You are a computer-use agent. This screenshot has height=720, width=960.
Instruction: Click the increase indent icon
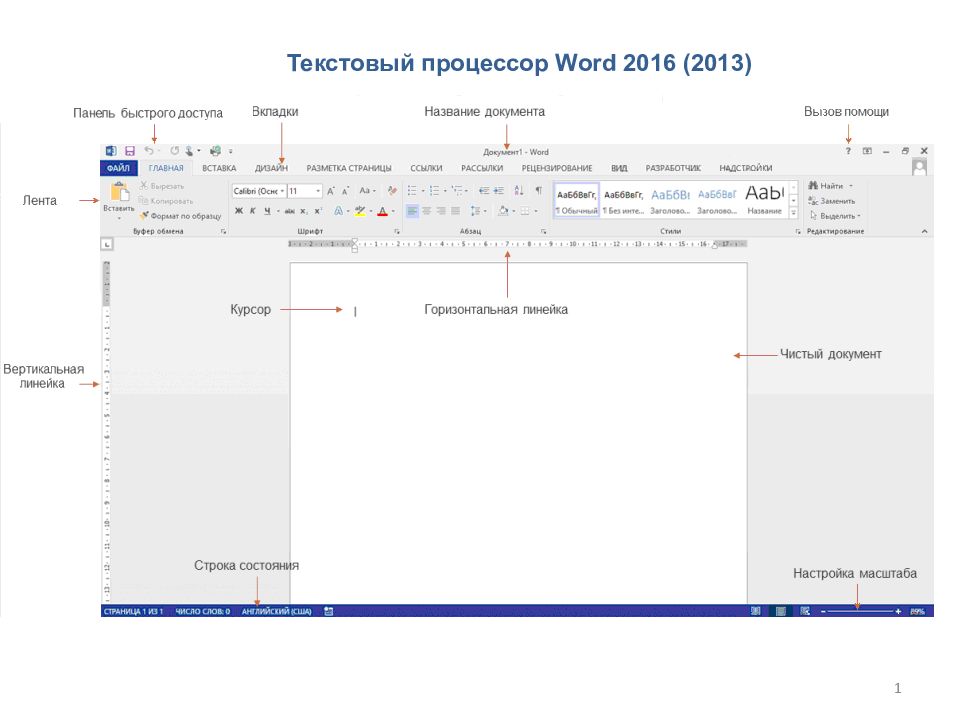(499, 191)
